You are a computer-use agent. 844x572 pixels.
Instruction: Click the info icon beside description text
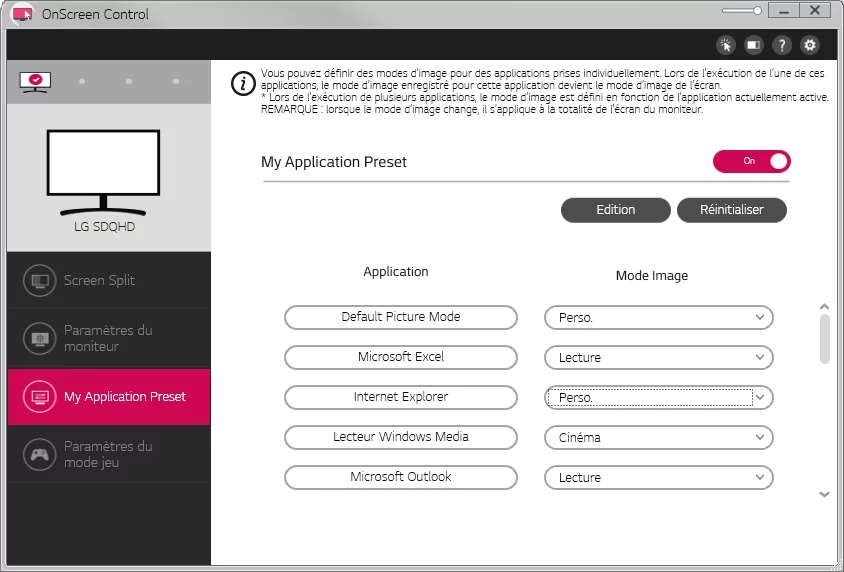(243, 84)
